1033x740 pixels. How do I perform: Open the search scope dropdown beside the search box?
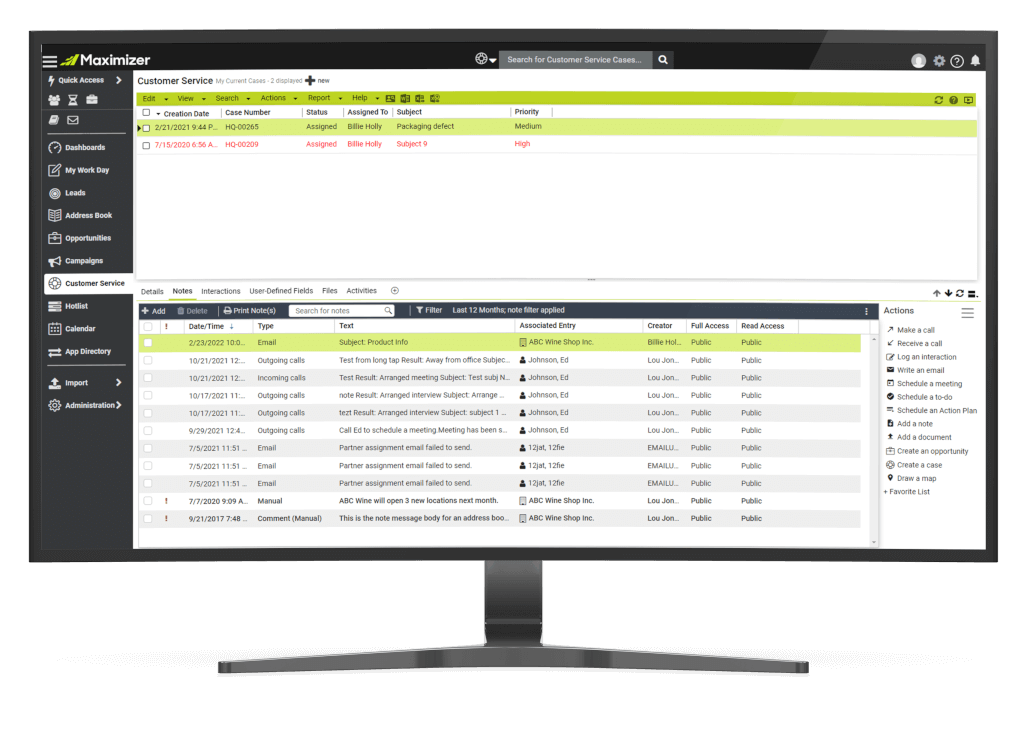coord(486,59)
